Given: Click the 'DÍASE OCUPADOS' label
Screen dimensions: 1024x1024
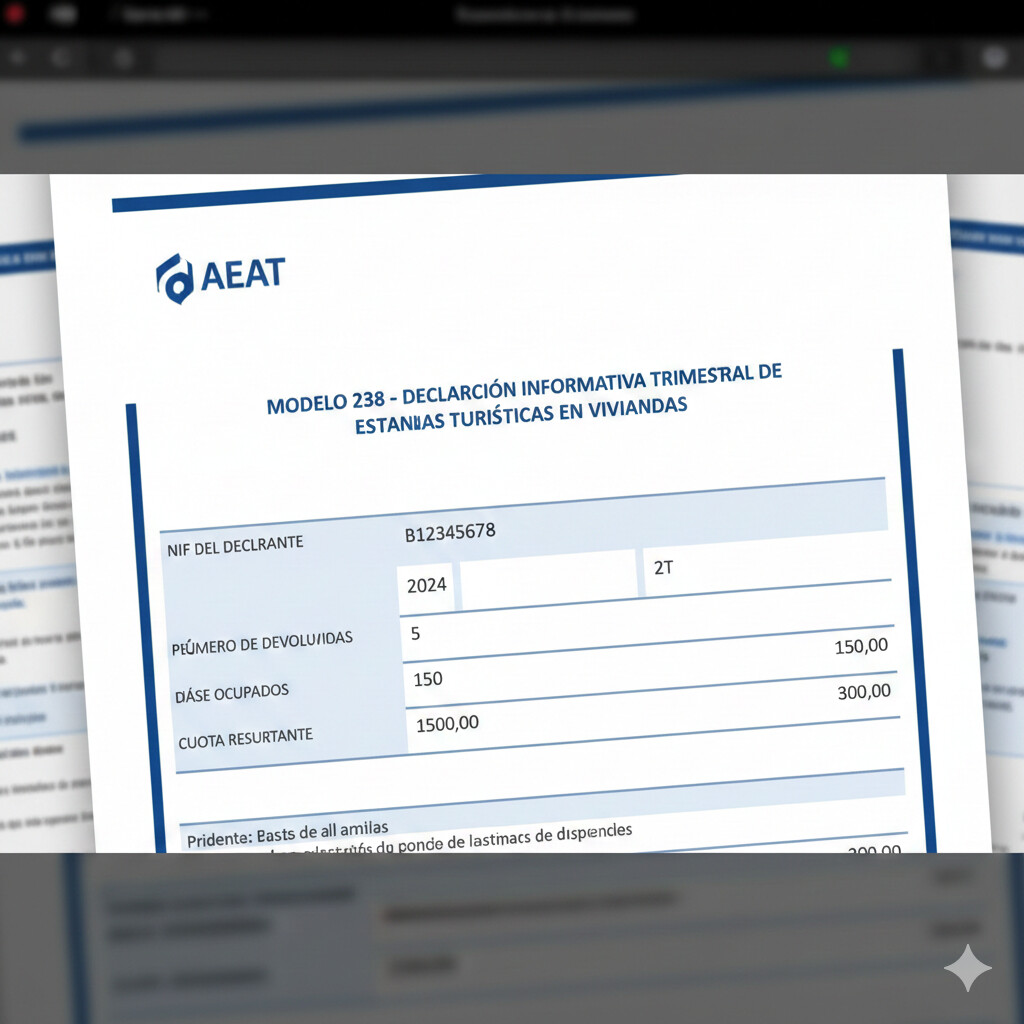Looking at the screenshot, I should tap(232, 694).
